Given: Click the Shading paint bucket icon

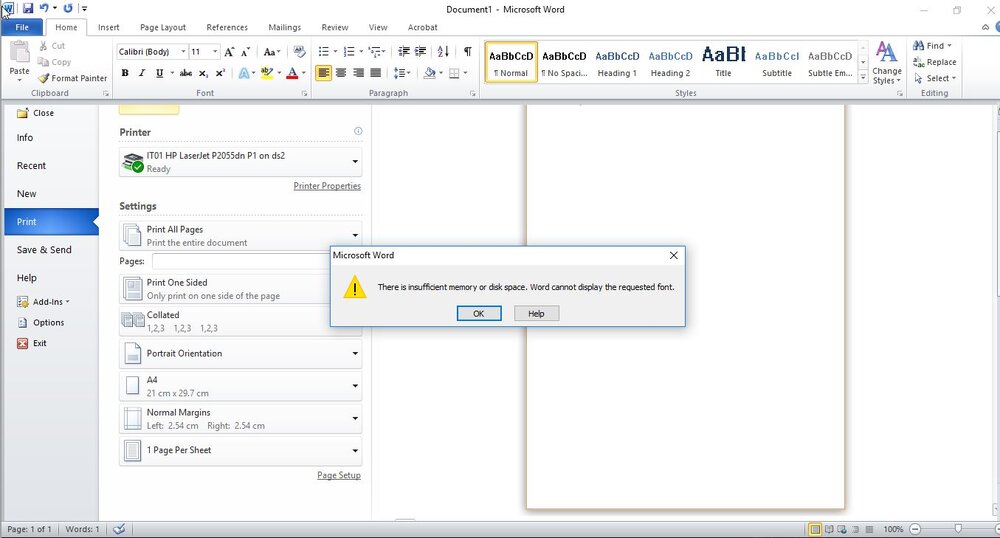Looking at the screenshot, I should click(430, 73).
